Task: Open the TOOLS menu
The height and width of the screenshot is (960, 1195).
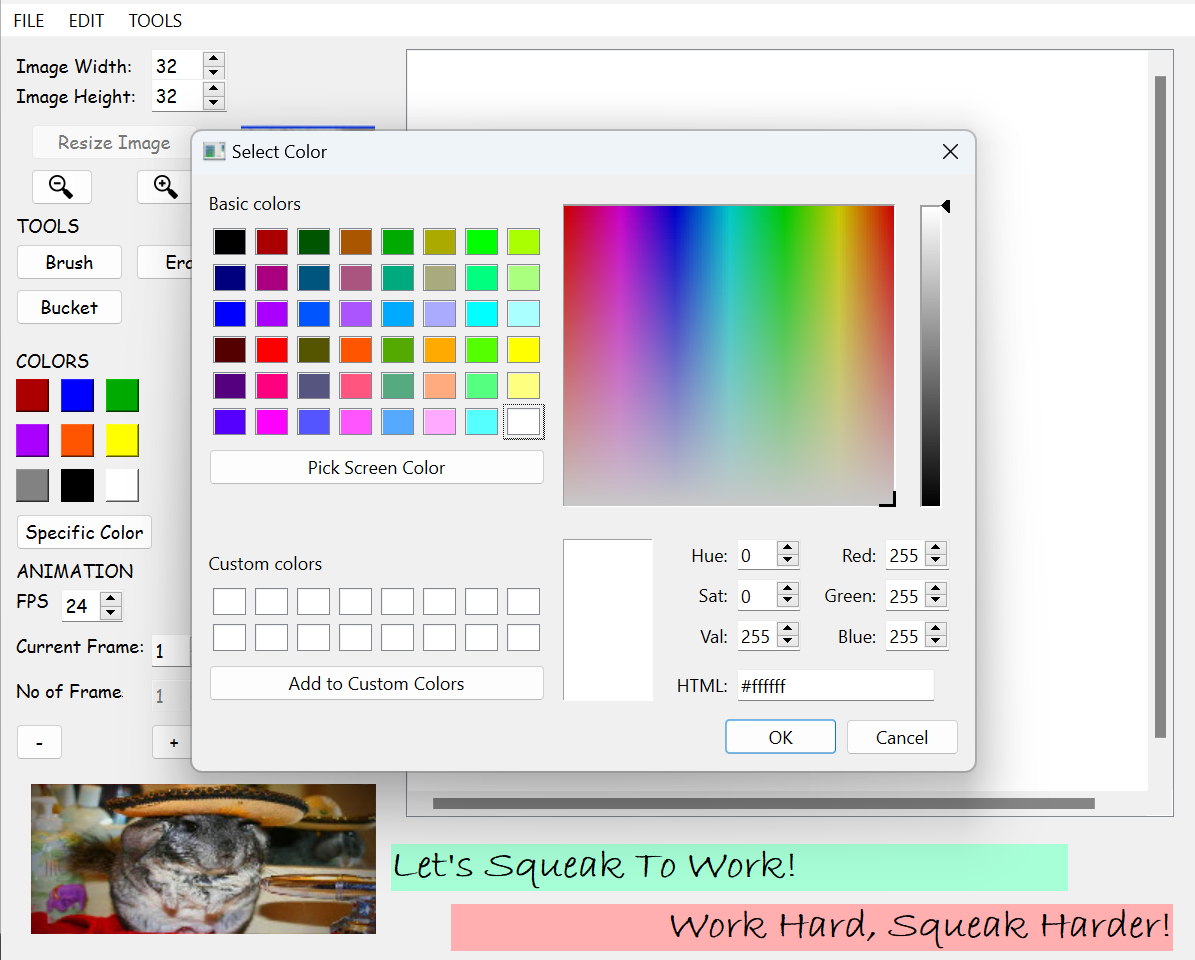Action: coord(155,20)
